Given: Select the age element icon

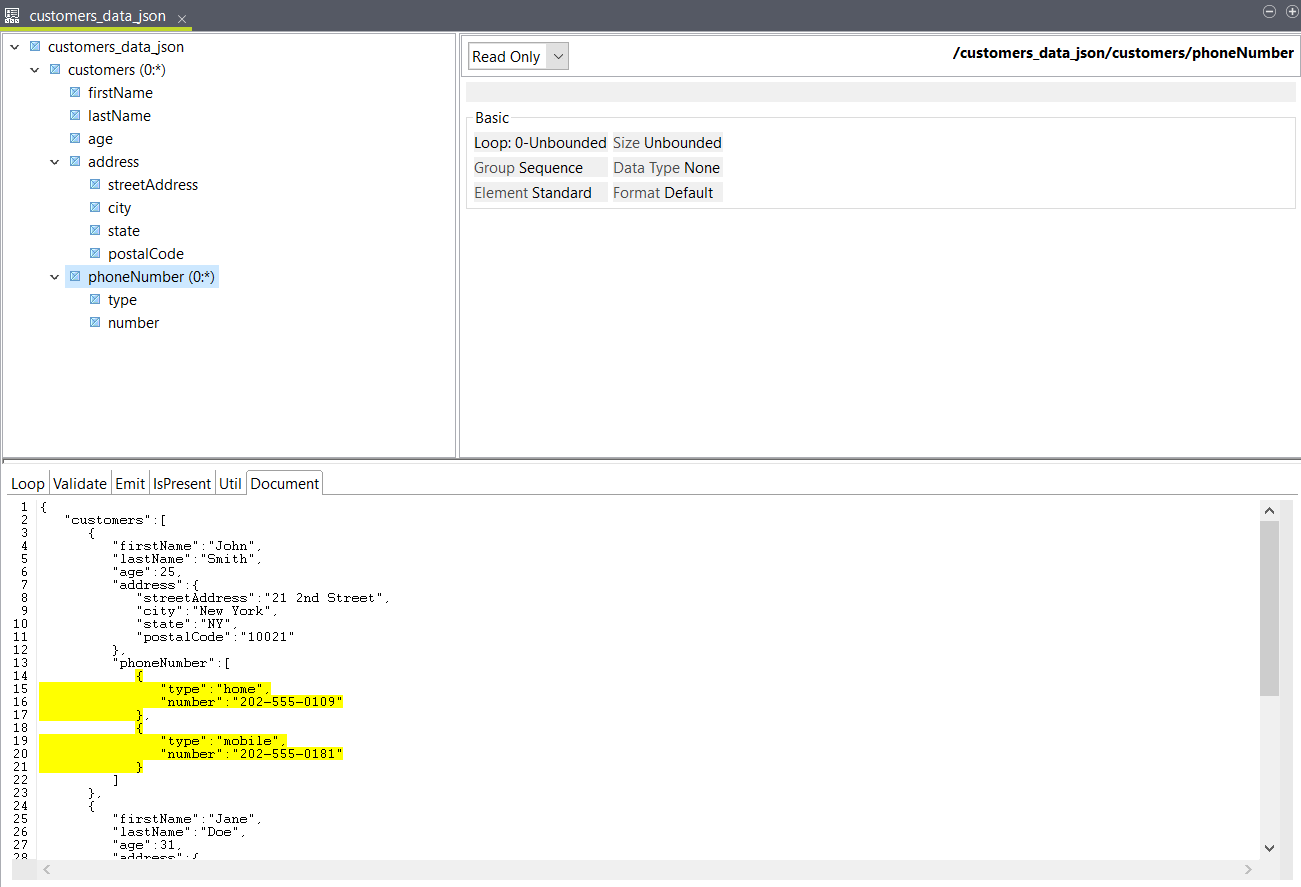Looking at the screenshot, I should tap(75, 138).
